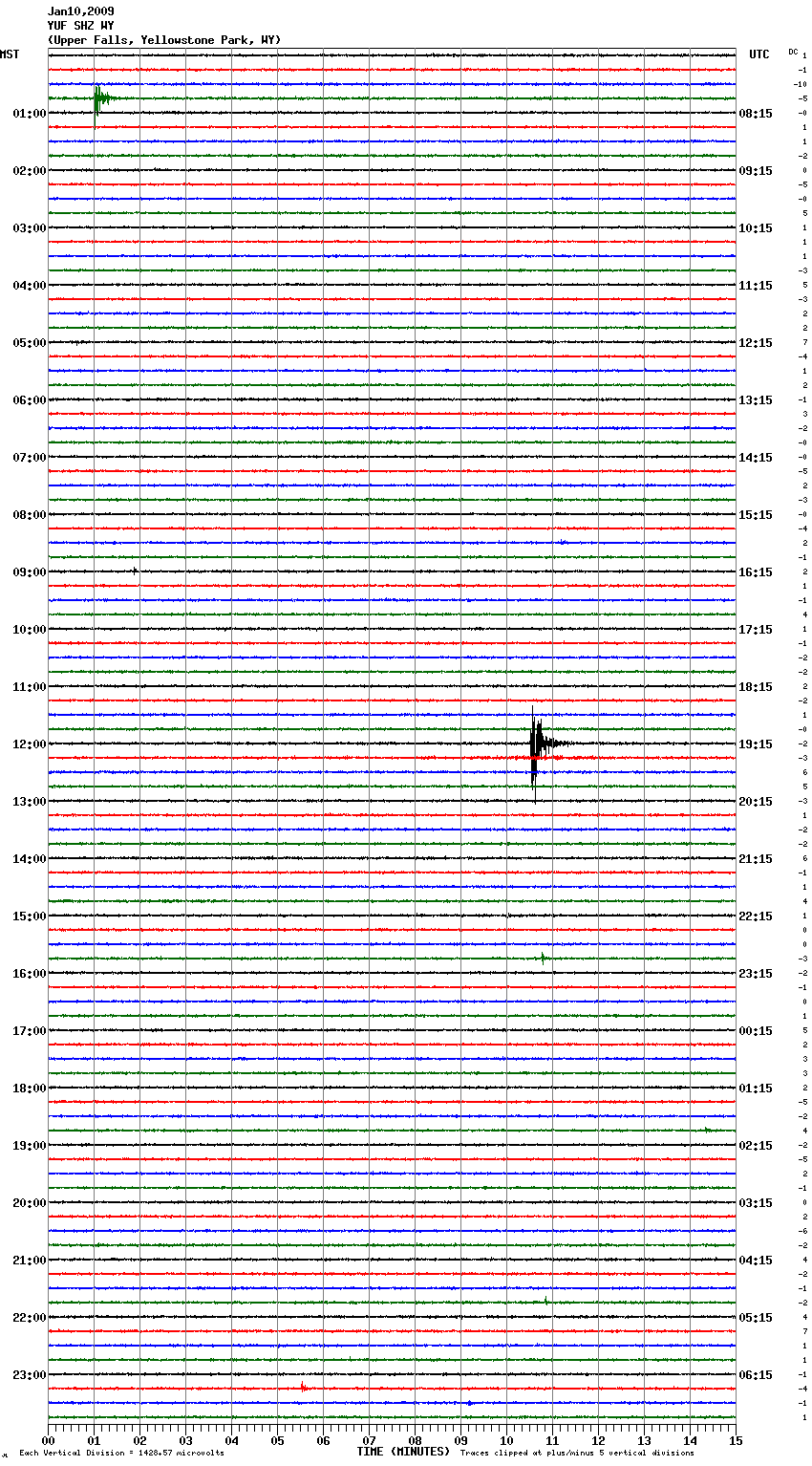Click the MST column header
Viewport: 812px width, 1466px height.
(10, 54)
